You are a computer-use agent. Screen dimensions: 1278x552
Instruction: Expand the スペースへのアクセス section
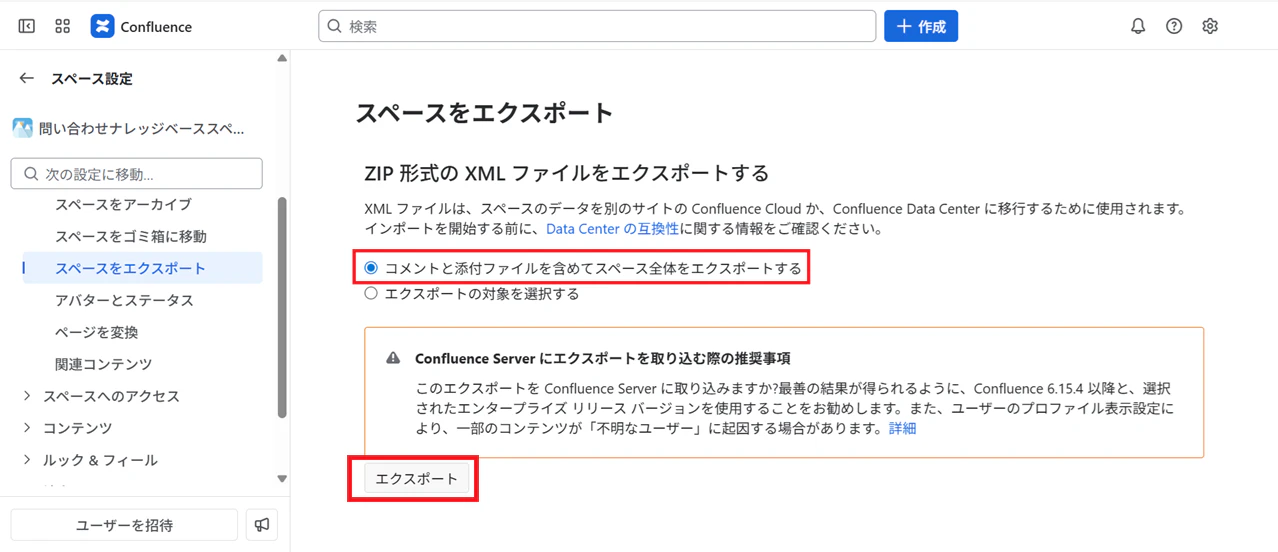coord(27,396)
